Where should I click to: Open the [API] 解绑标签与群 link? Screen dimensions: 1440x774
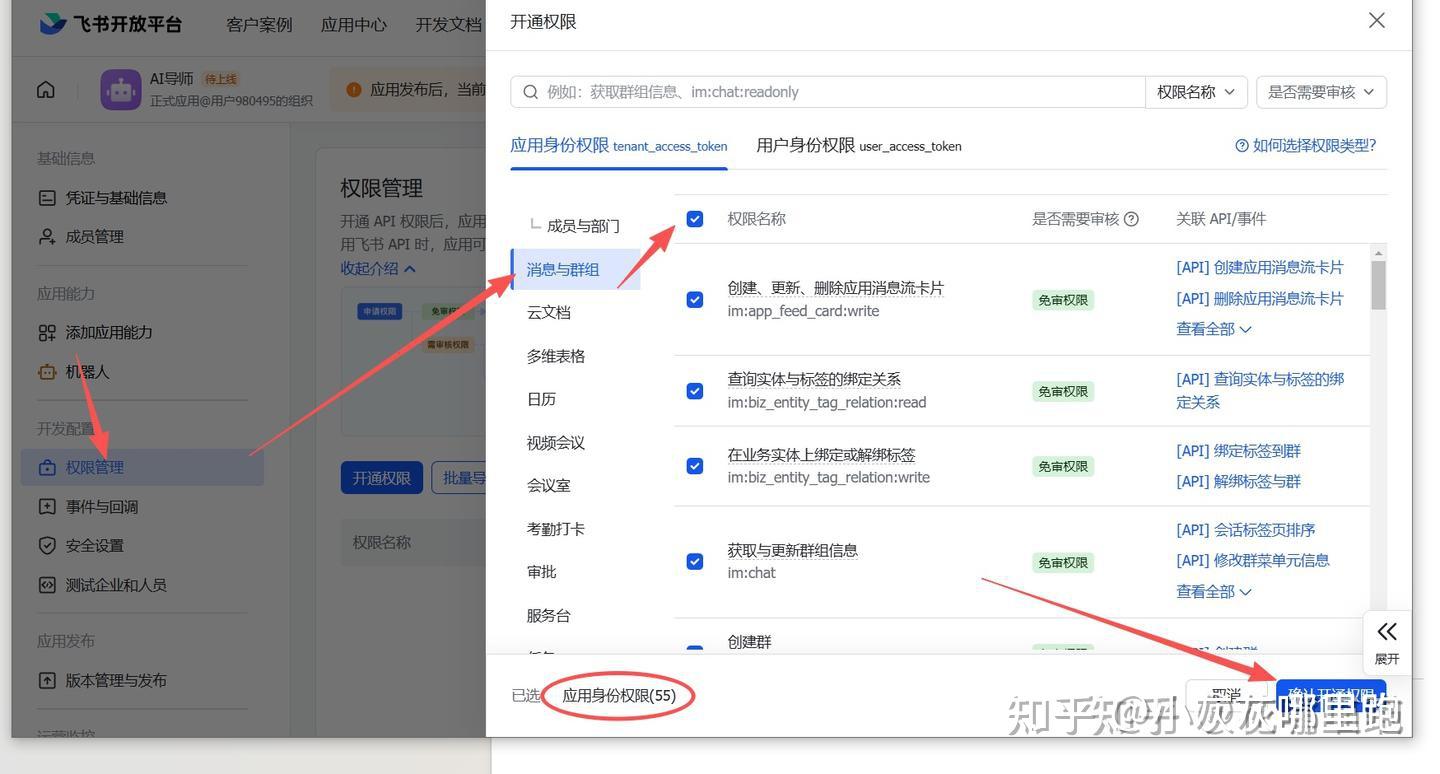pyautogui.click(x=1239, y=481)
